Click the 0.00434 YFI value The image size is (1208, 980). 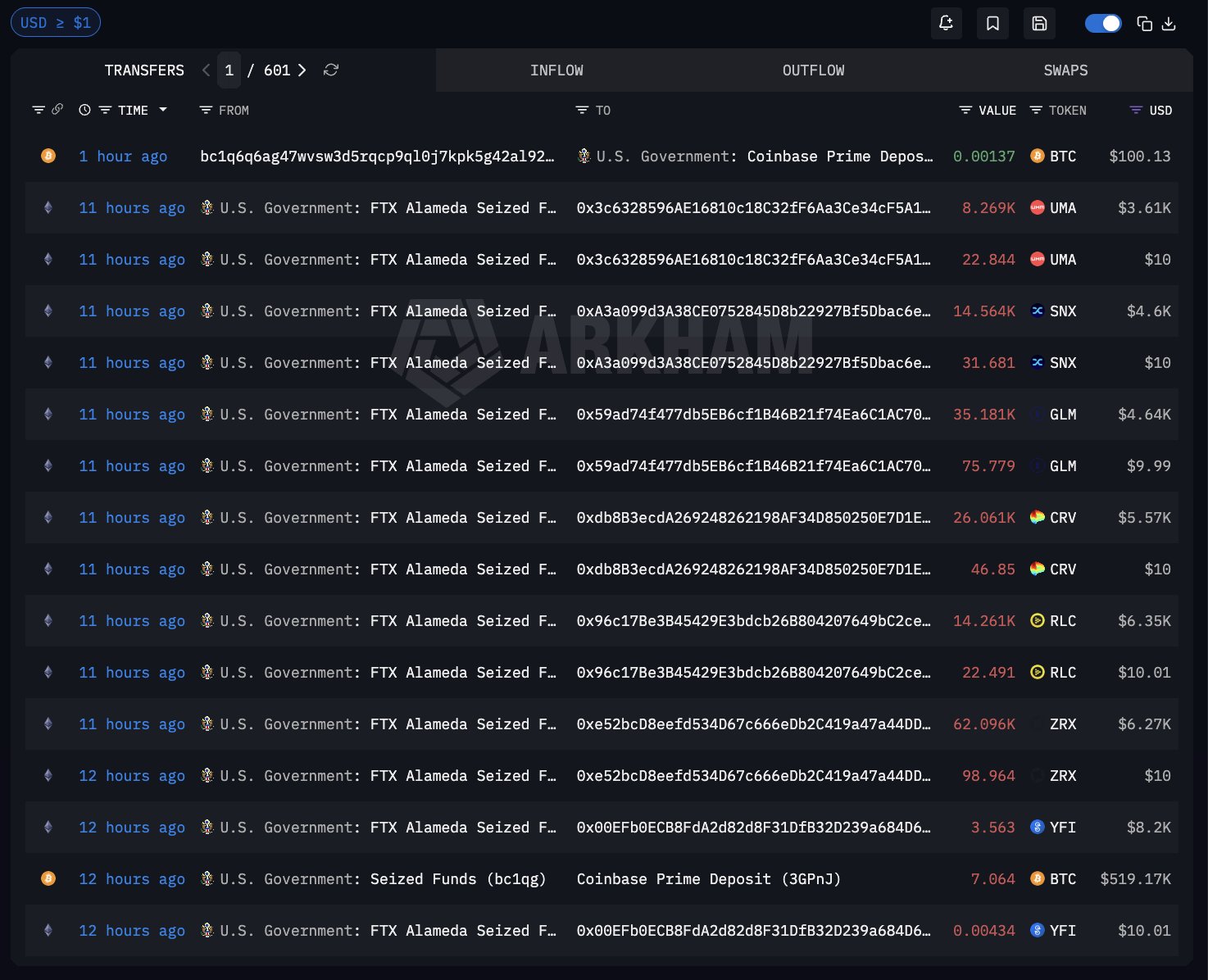[x=983, y=931]
